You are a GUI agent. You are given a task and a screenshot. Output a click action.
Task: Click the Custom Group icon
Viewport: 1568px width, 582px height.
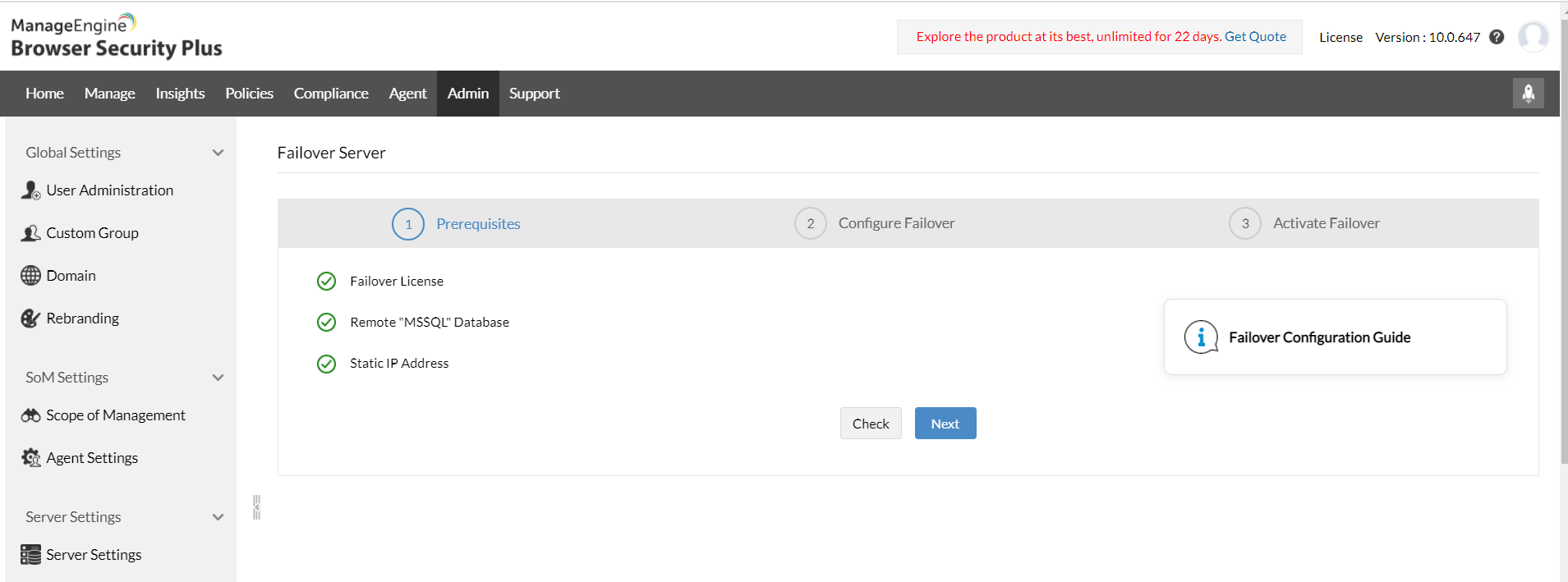(30, 233)
